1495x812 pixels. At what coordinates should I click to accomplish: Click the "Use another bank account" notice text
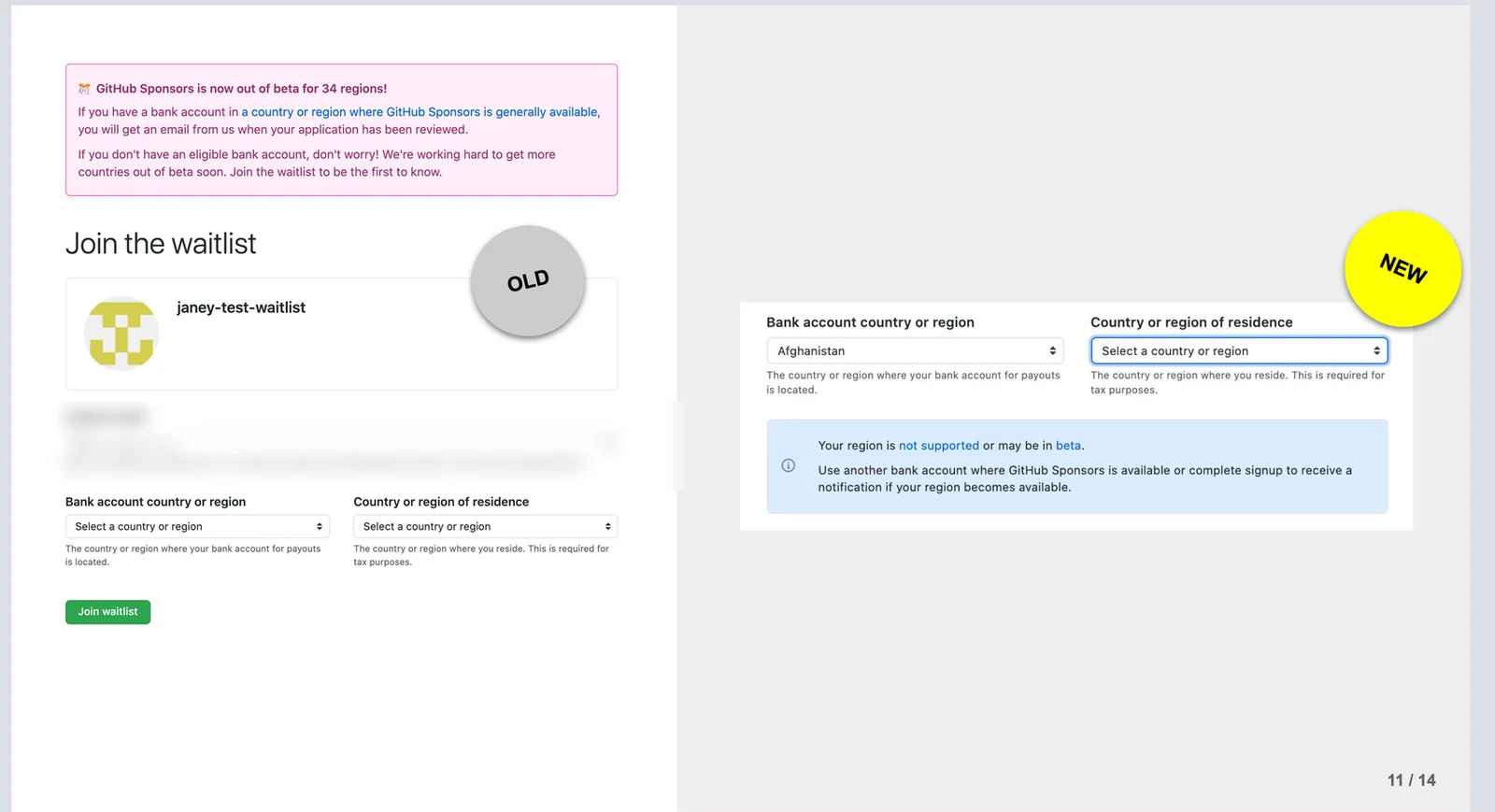pyautogui.click(x=1085, y=478)
